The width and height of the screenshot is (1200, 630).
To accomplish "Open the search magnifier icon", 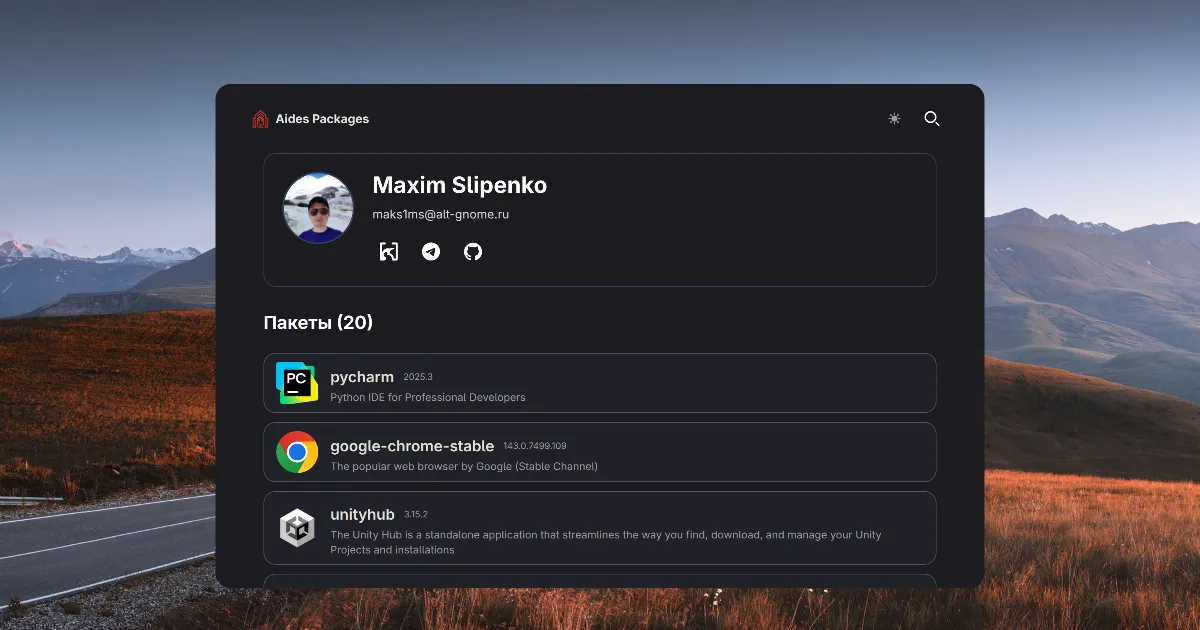I will pos(931,118).
